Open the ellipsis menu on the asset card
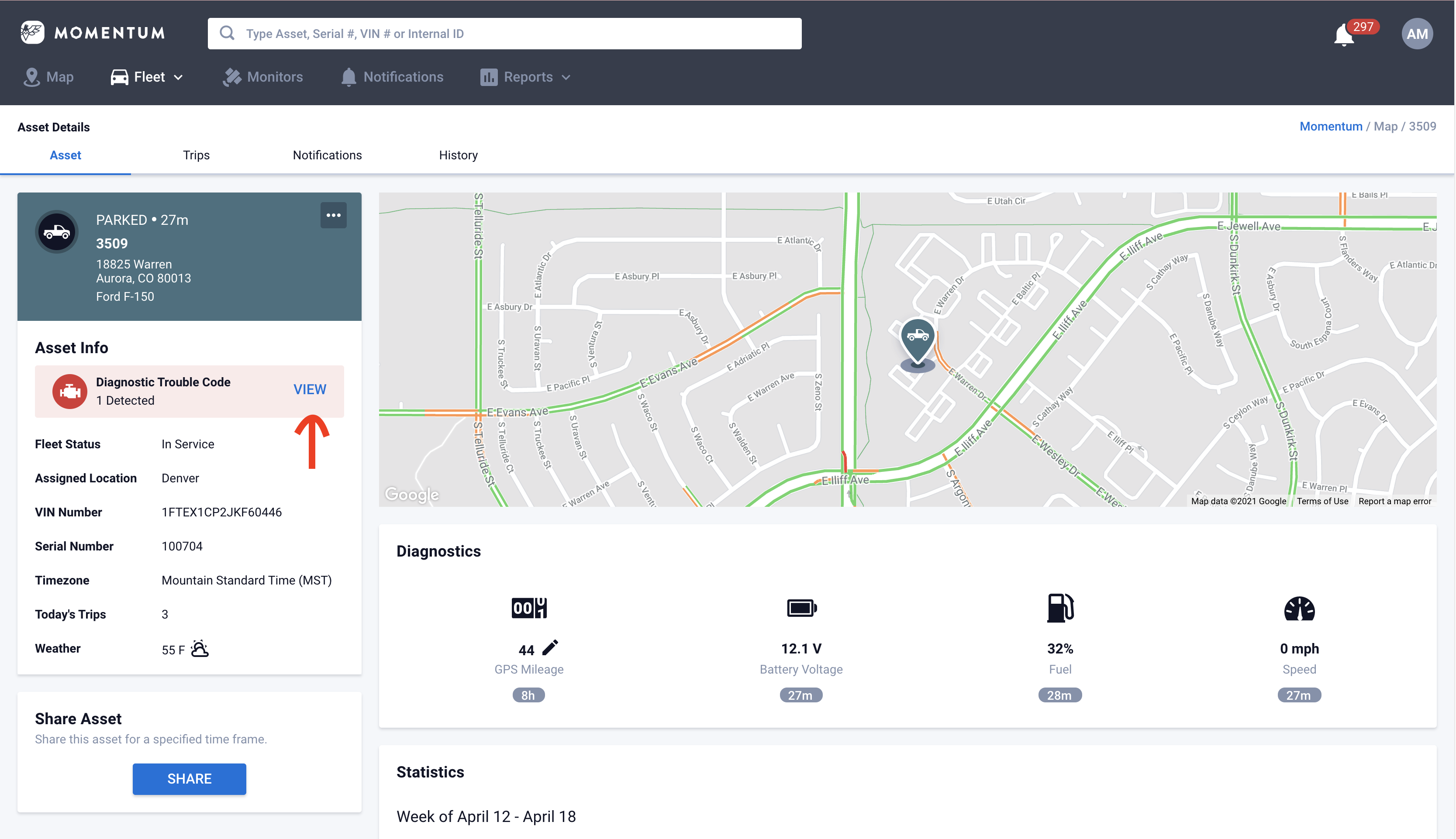The image size is (1456, 839). (x=334, y=215)
